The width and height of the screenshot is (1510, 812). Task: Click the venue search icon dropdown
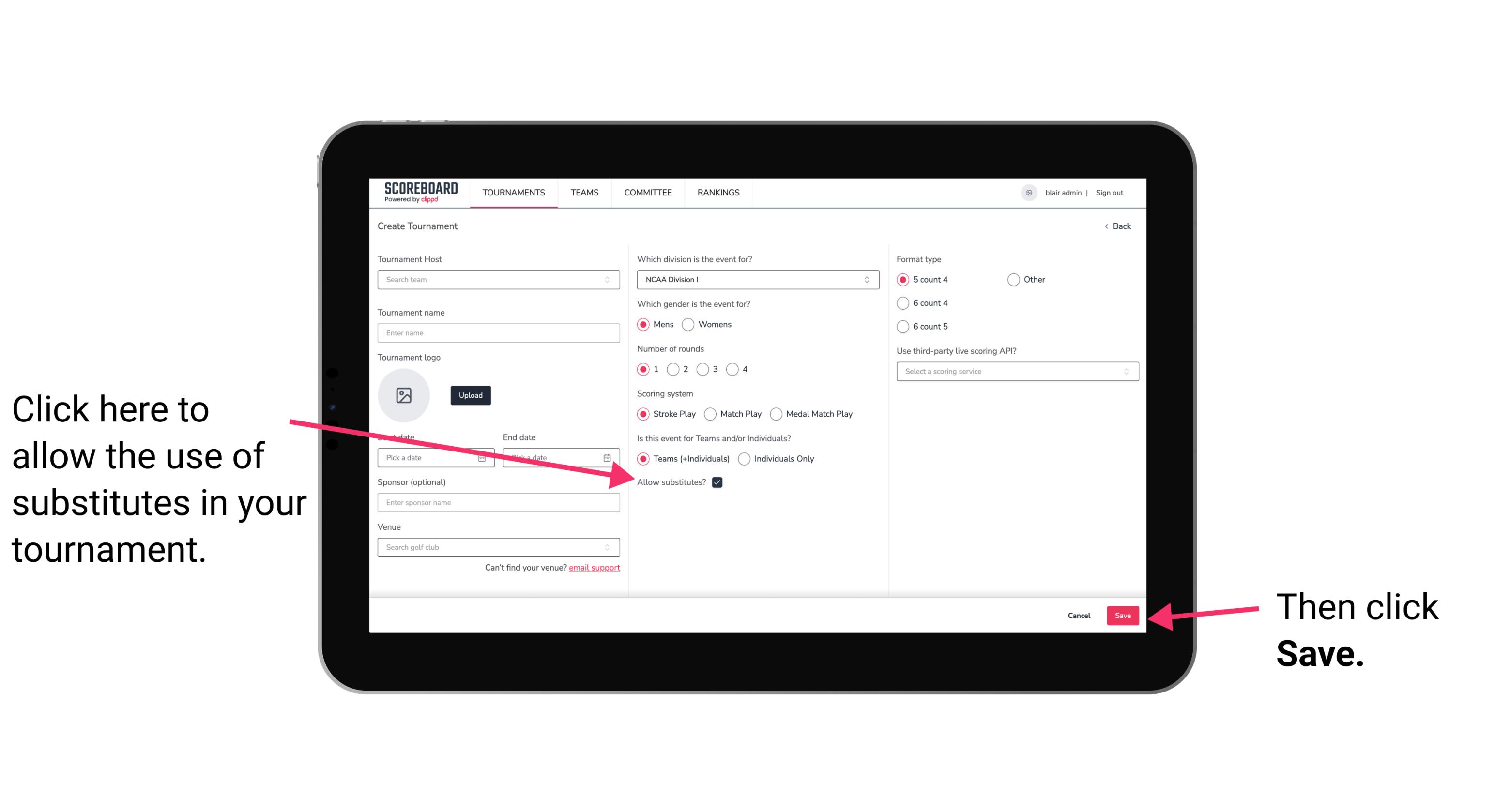tap(611, 548)
